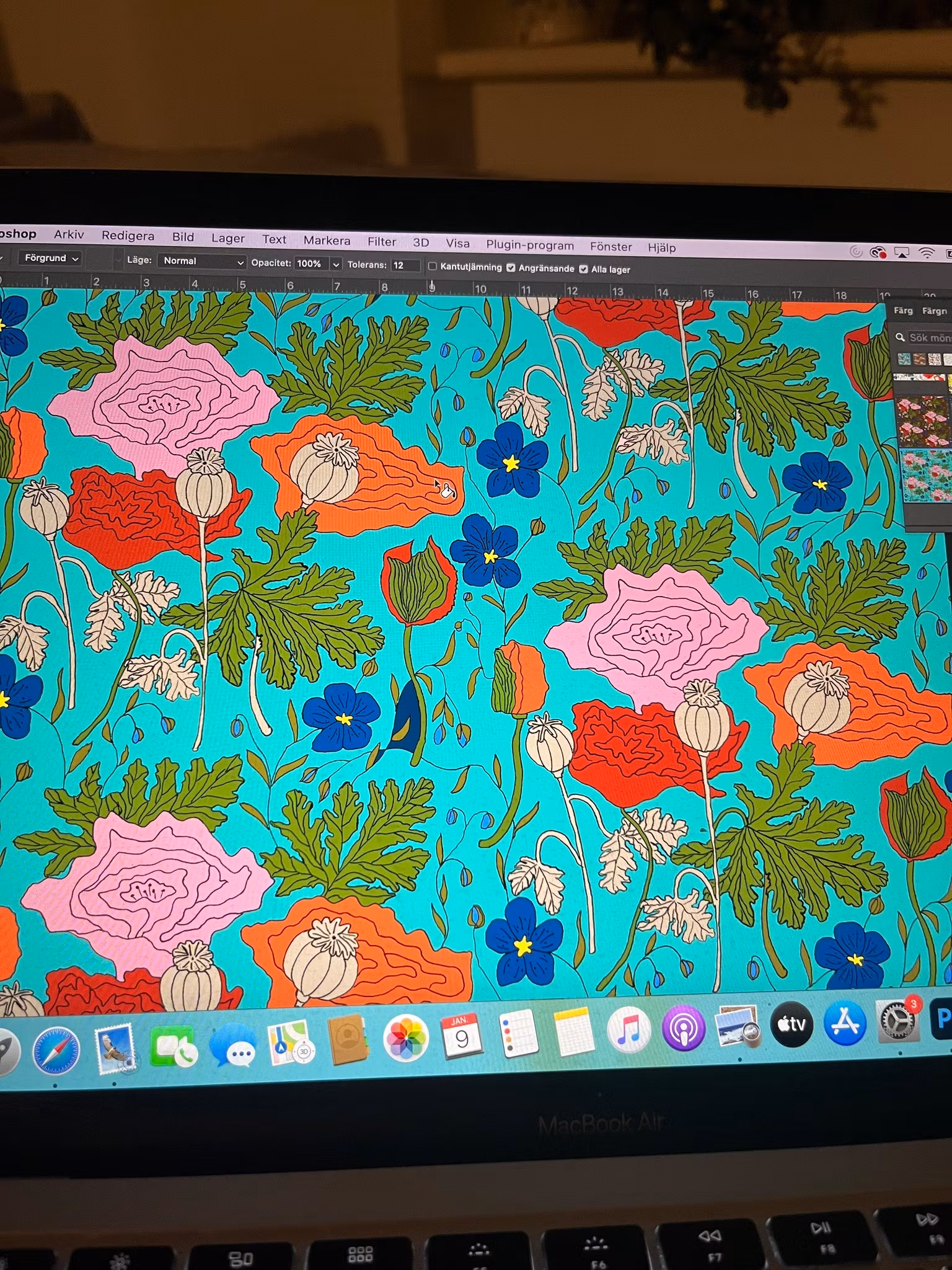
Task: Click the Creative Cloud menu bar icon
Action: (878, 252)
